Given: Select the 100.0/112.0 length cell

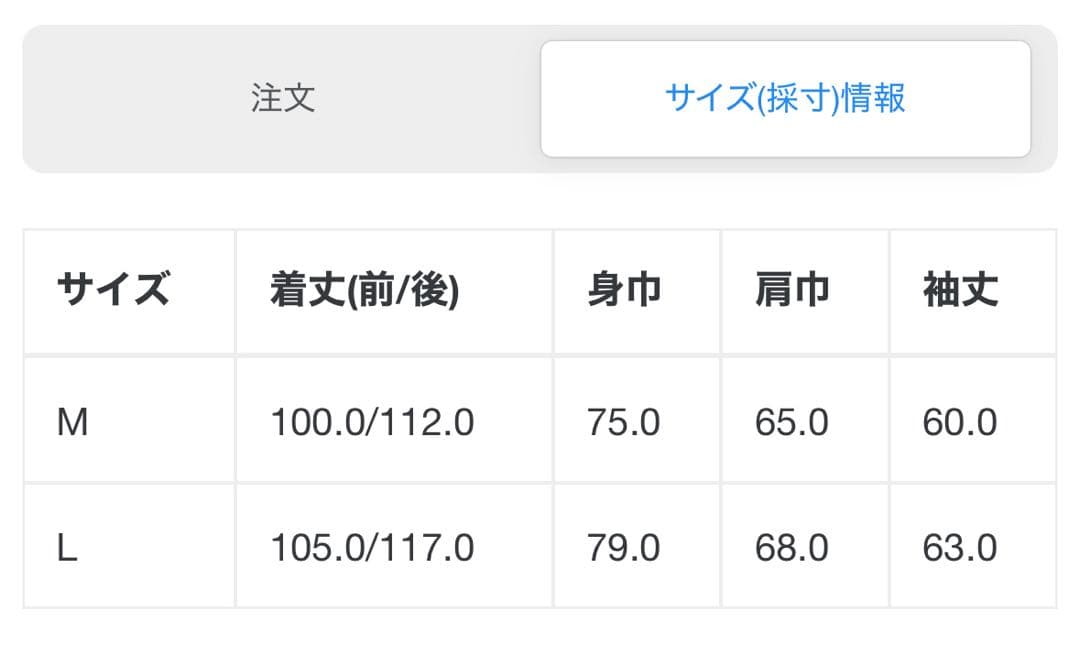Looking at the screenshot, I should (372, 423).
